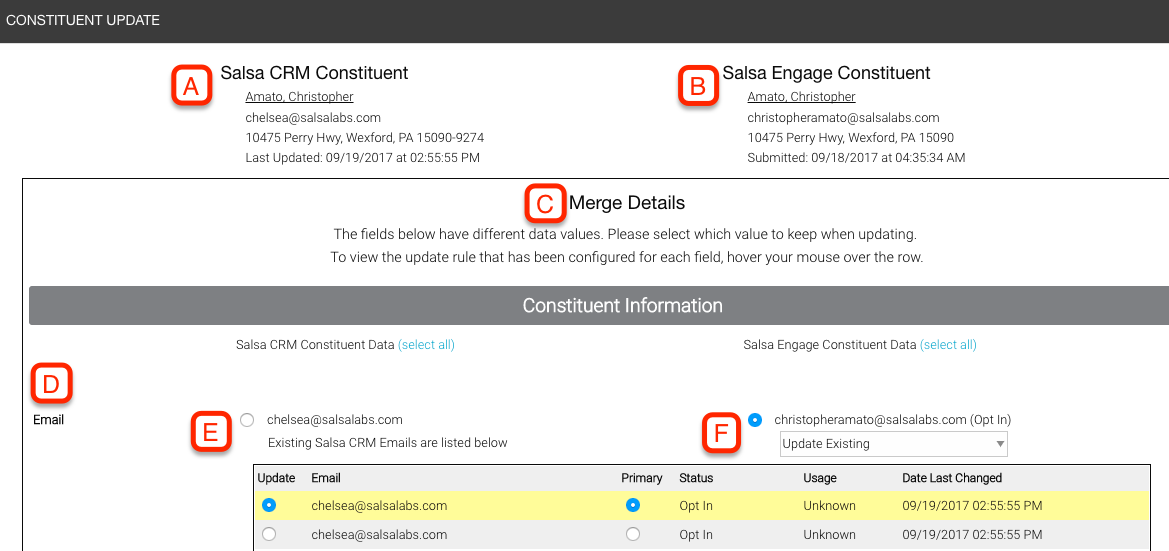
Task: Click chelsea@salsalabs.com in the highlighted yellow row
Action: point(379,506)
